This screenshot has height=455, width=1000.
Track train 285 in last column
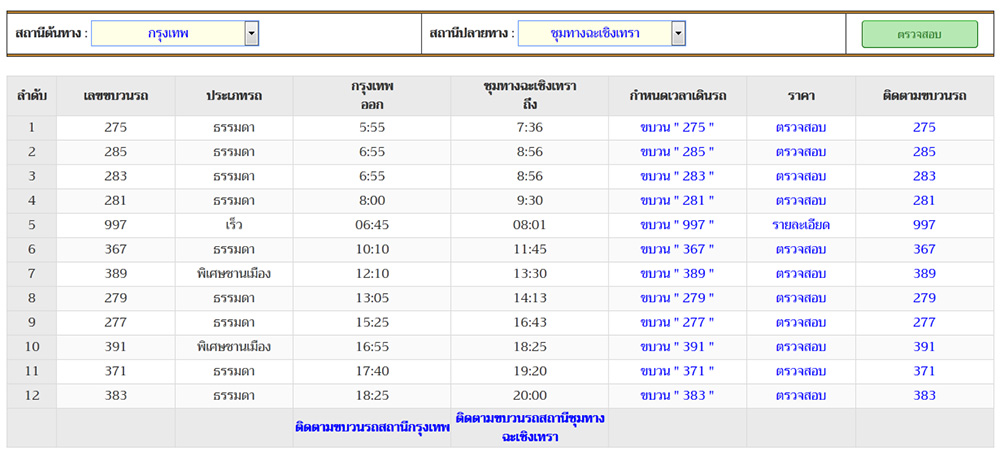pyautogui.click(x=924, y=152)
